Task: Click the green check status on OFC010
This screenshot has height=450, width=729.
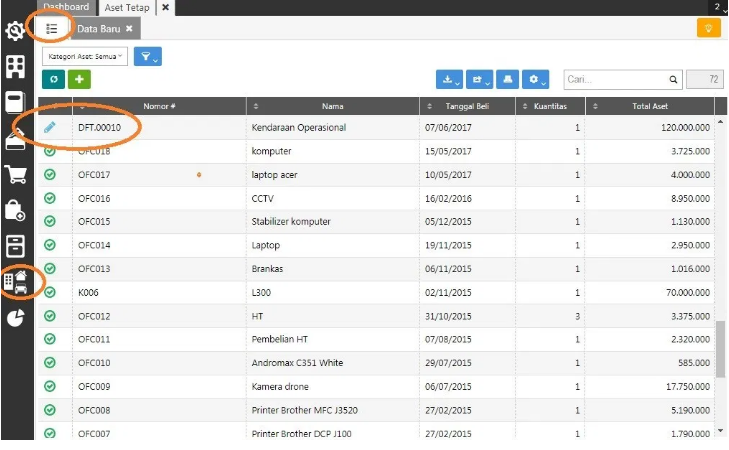Action: point(50,363)
